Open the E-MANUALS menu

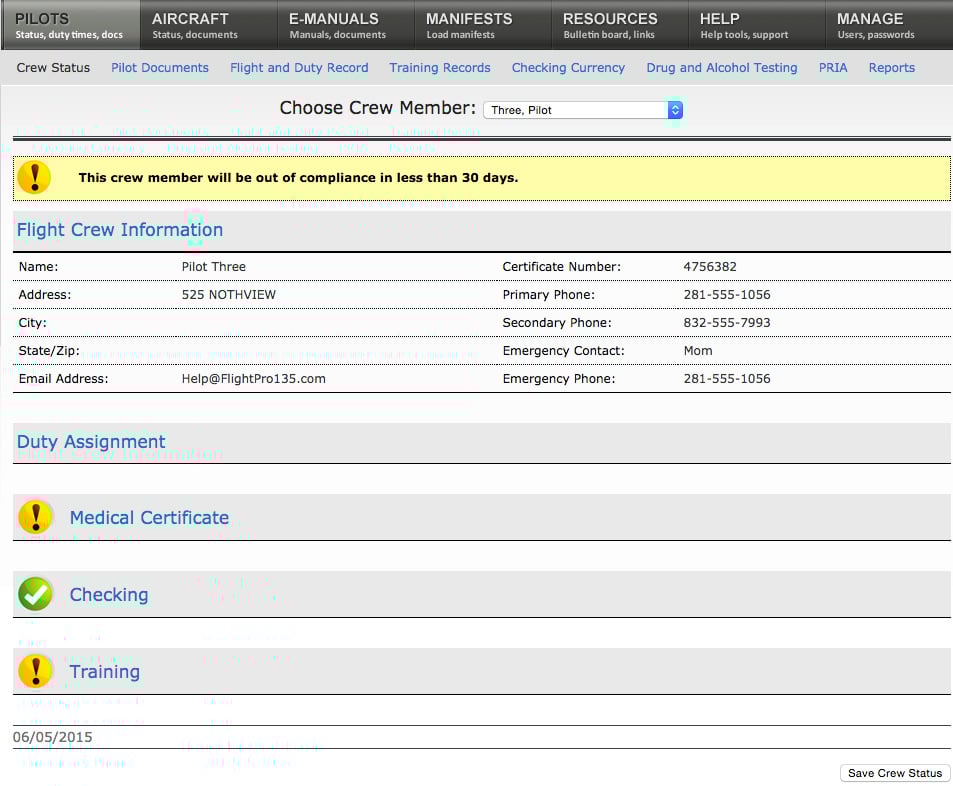click(334, 24)
